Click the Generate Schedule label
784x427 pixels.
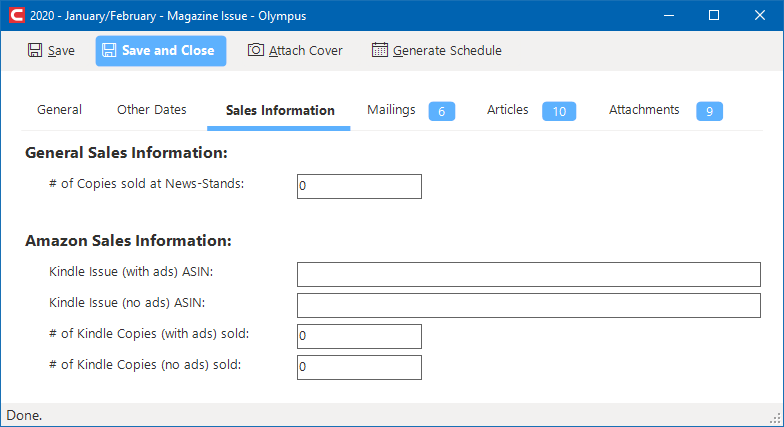coord(447,50)
